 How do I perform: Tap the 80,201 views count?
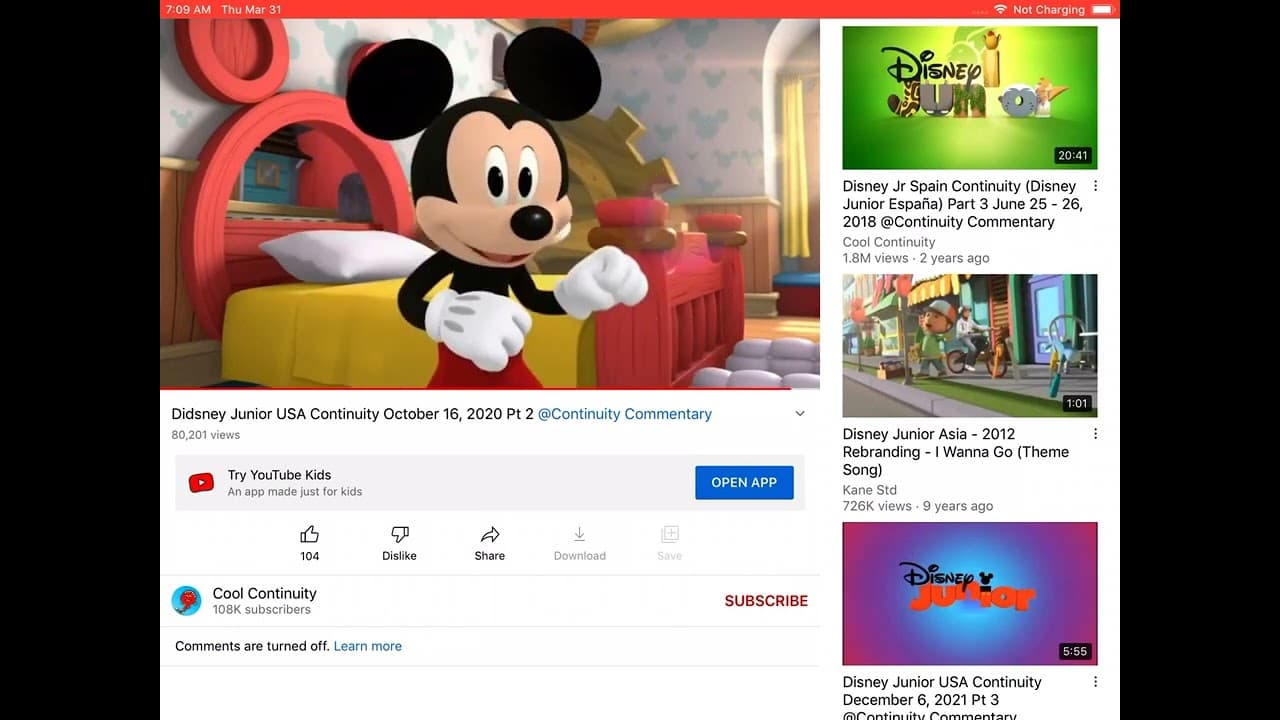[x=206, y=435]
